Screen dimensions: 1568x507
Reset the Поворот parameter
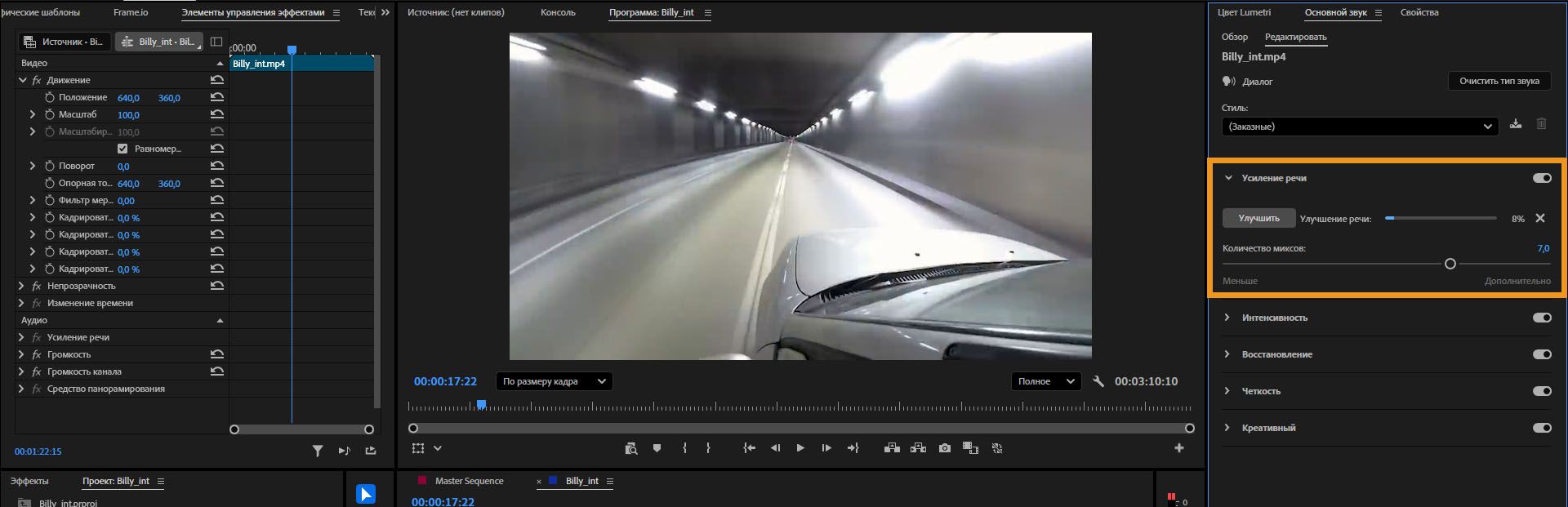(x=216, y=166)
